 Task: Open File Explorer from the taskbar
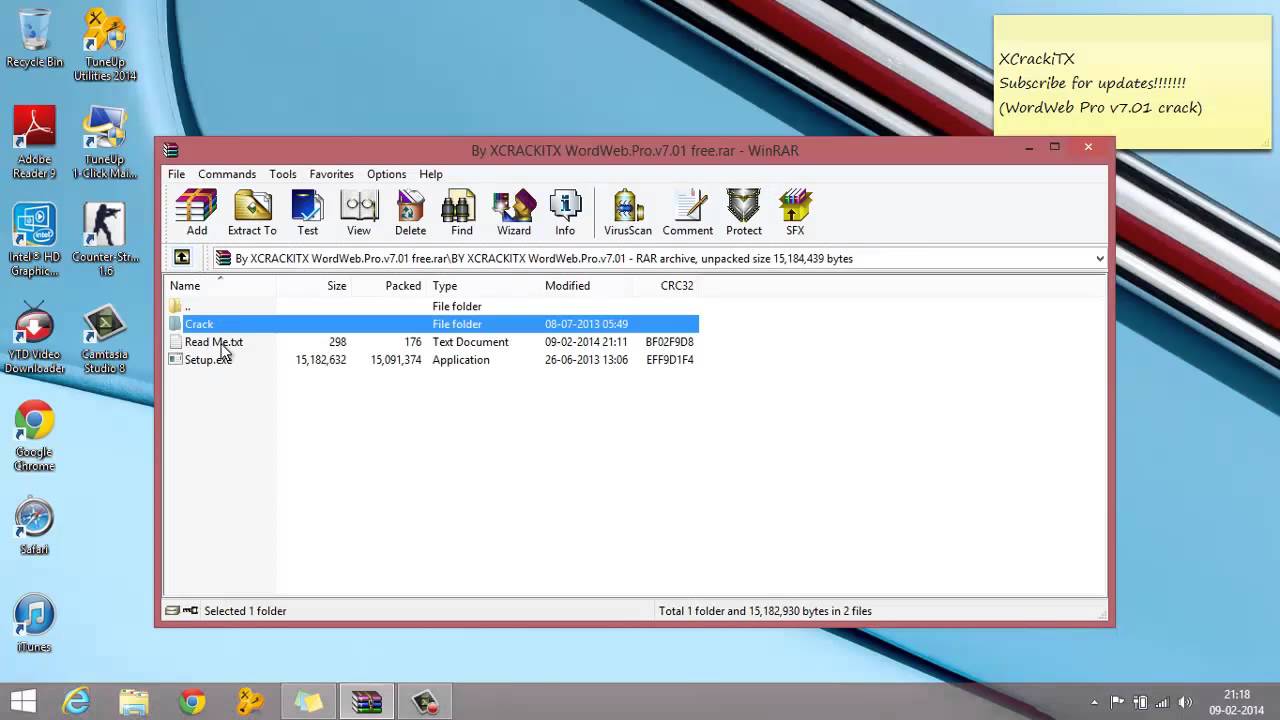pyautogui.click(x=134, y=701)
